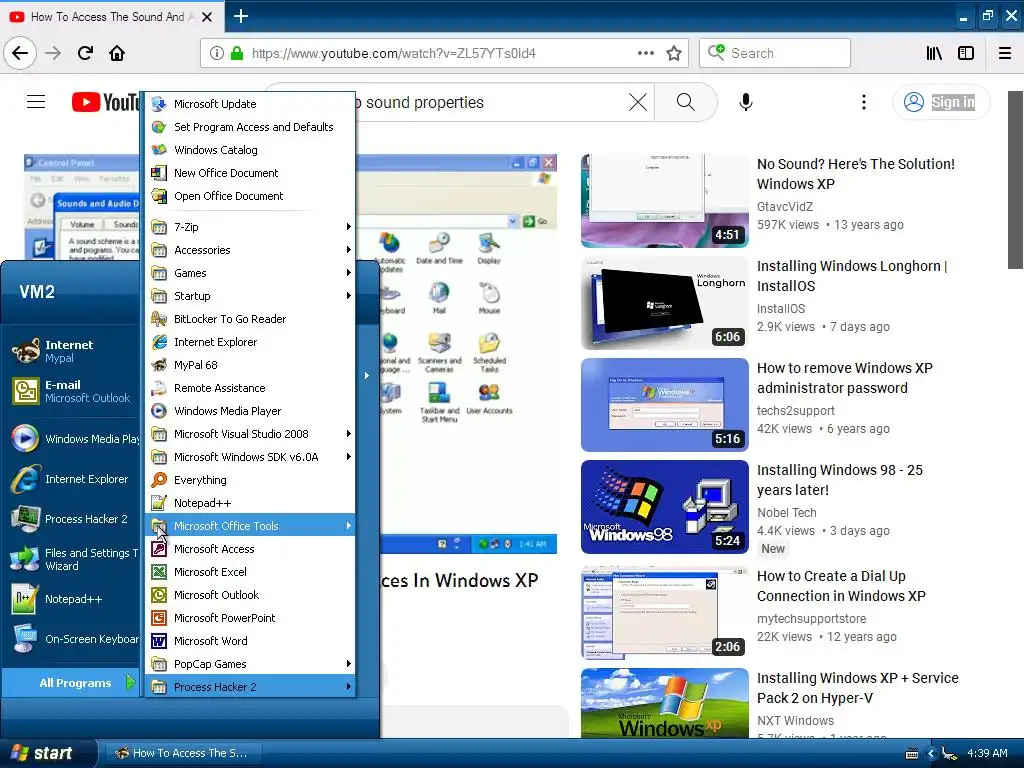The image size is (1024, 768).
Task: Click the YouTube search magnifier button
Action: pos(685,102)
